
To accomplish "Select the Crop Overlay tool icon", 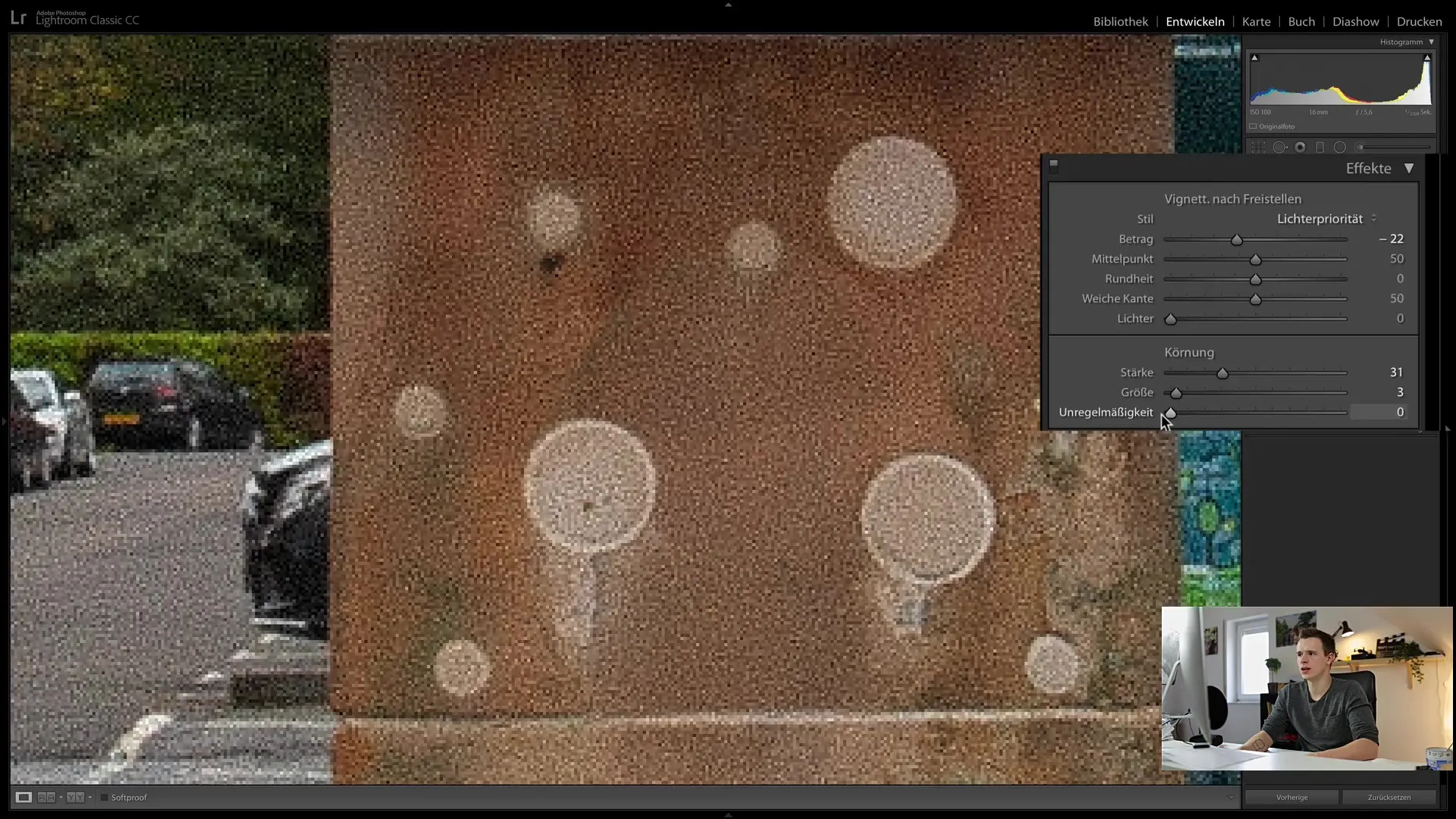I will 1259,148.
